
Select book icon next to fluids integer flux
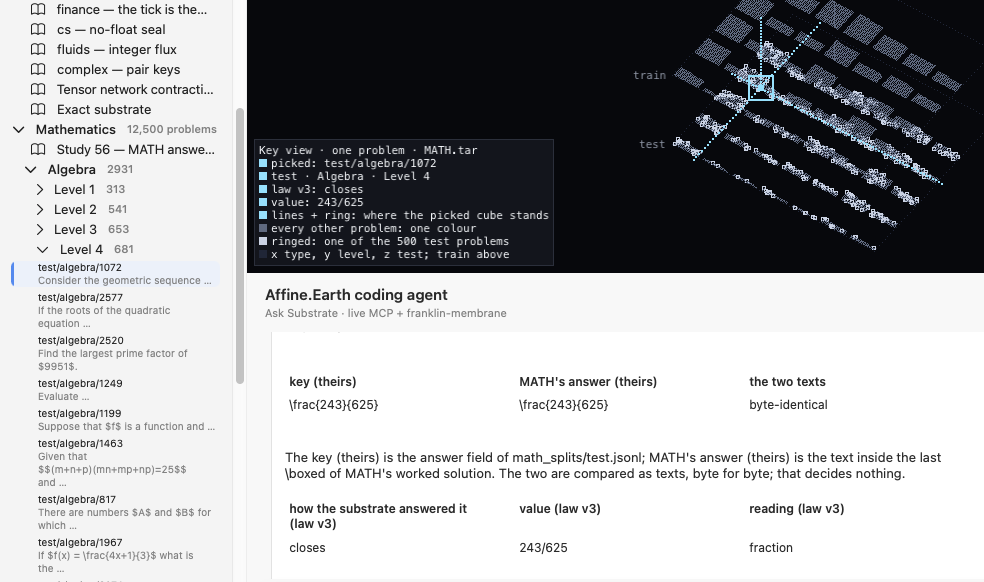tap(38, 50)
